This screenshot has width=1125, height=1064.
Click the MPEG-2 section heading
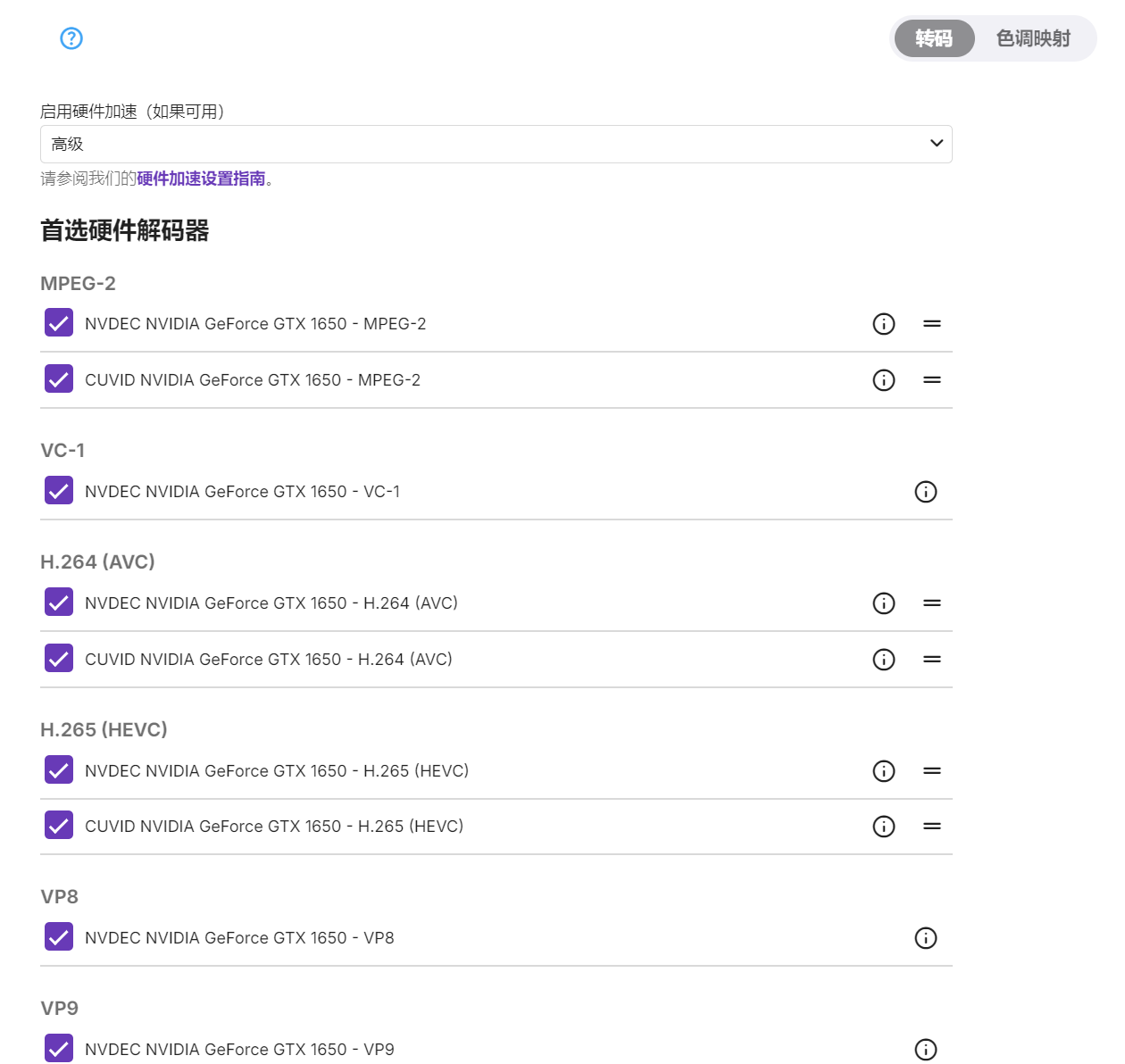tap(78, 284)
